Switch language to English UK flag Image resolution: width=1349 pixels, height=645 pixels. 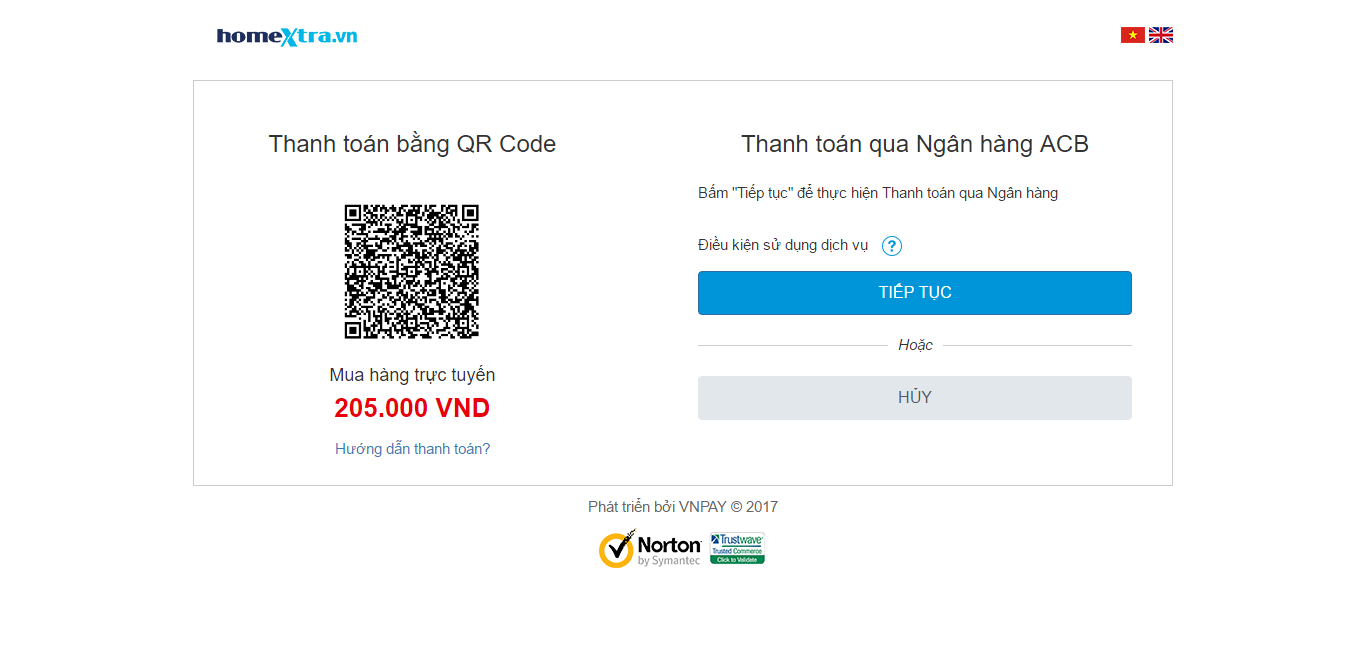pos(1160,35)
